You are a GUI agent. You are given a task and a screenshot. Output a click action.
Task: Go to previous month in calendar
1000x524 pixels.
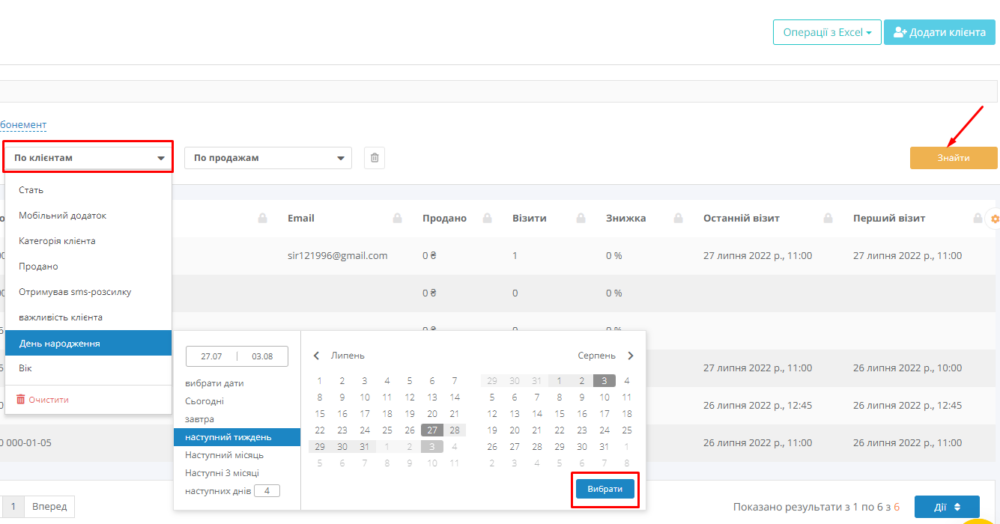click(x=317, y=355)
